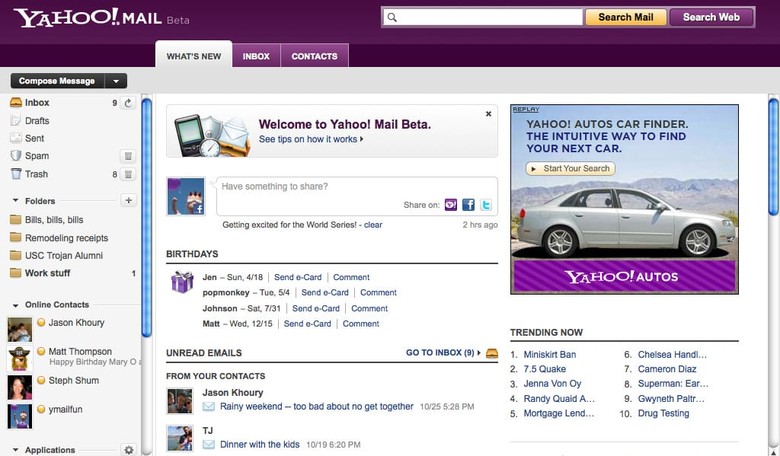Click Start Your Search in the Autos ad

[x=571, y=169]
